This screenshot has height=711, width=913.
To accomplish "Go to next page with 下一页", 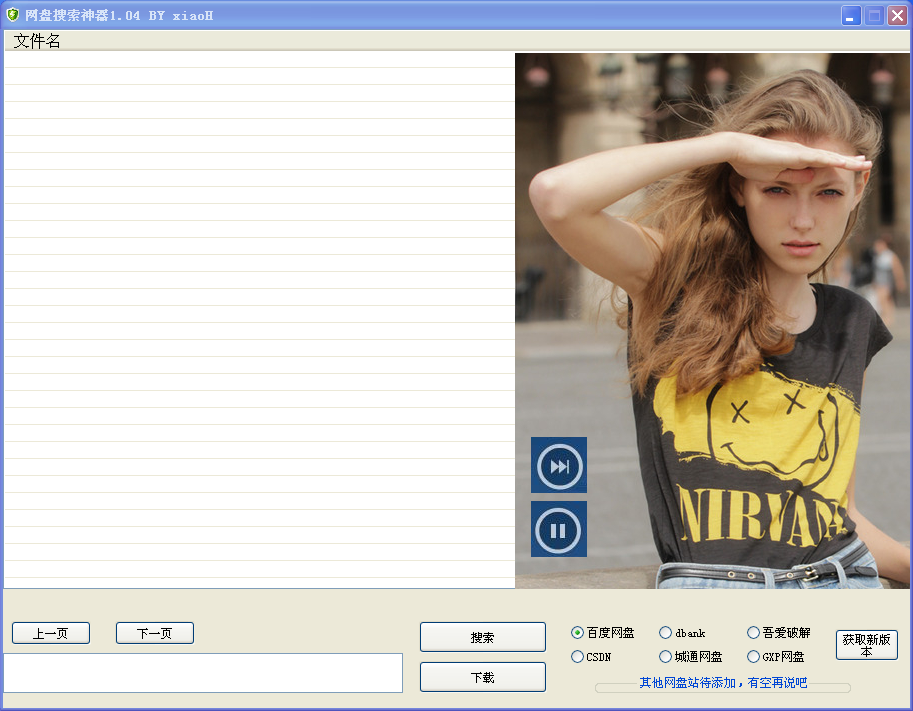I will pos(155,633).
